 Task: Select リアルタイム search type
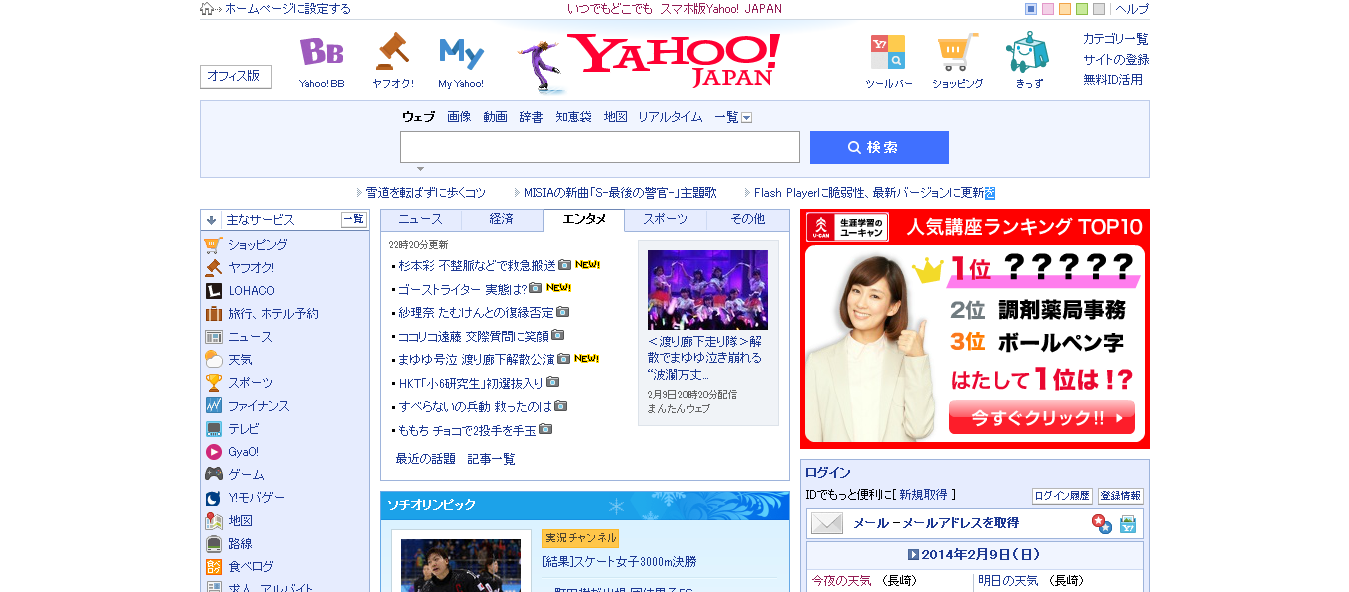click(670, 117)
